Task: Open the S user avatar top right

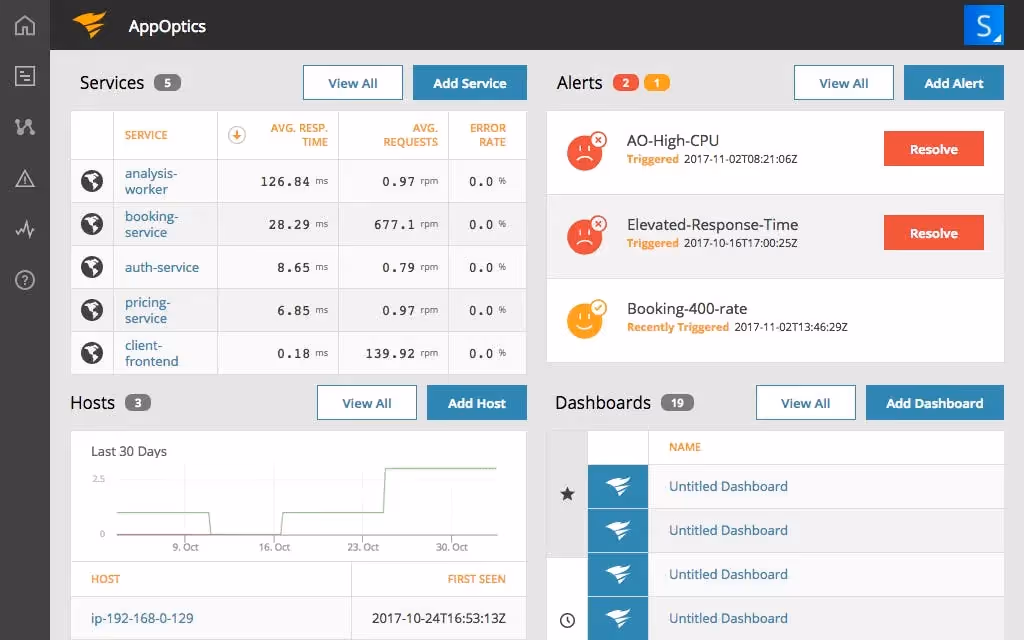Action: (984, 25)
